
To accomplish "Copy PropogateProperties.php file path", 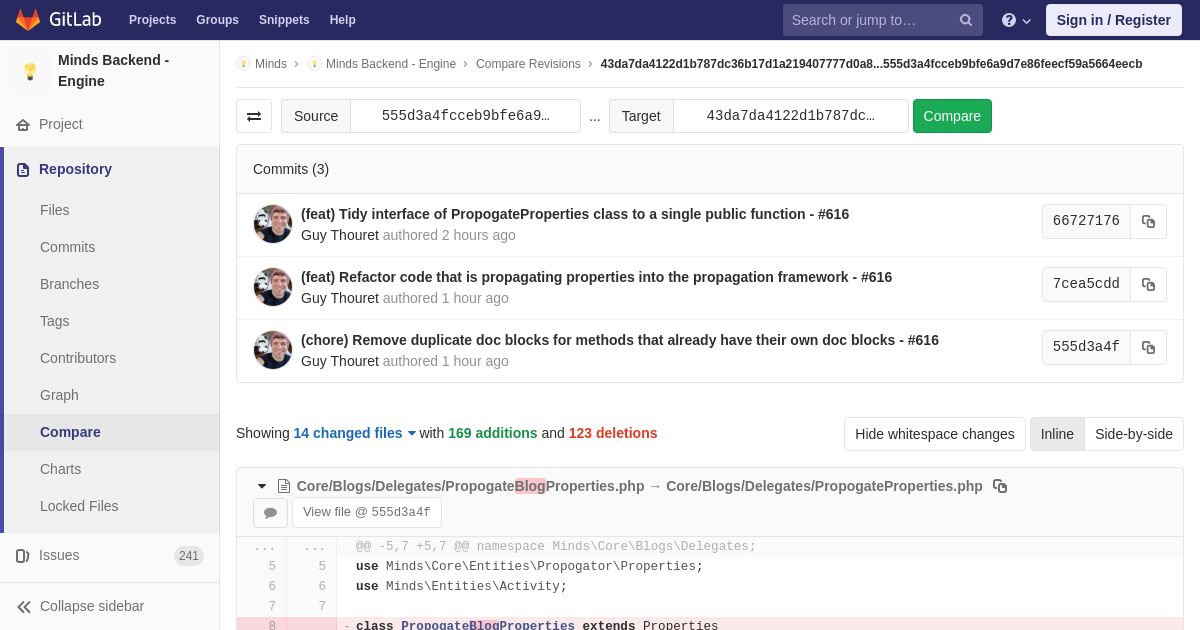I will coord(1000,486).
